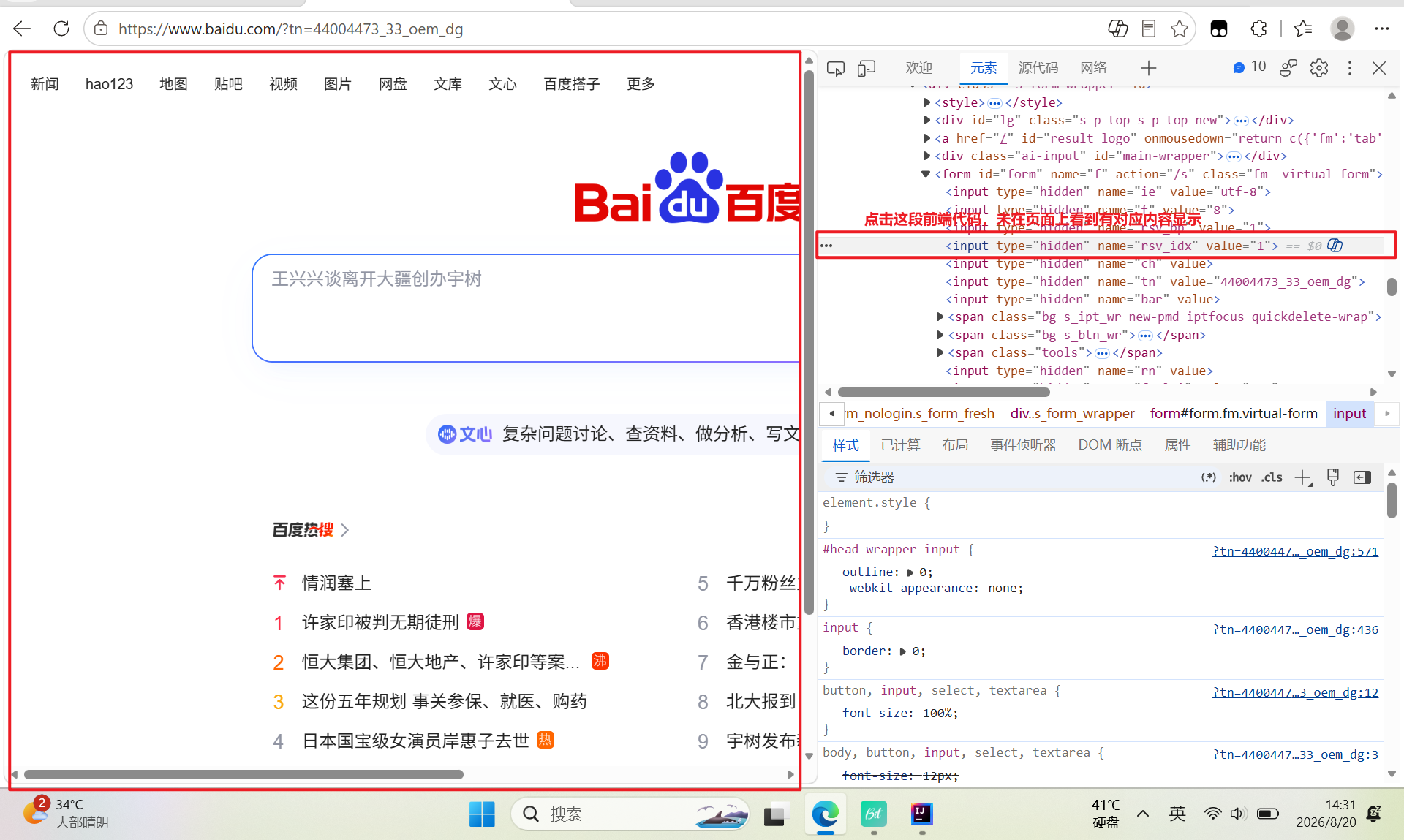This screenshot has height=840, width=1404.
Task: Expand the div class="ai-input" node
Action: tap(926, 156)
